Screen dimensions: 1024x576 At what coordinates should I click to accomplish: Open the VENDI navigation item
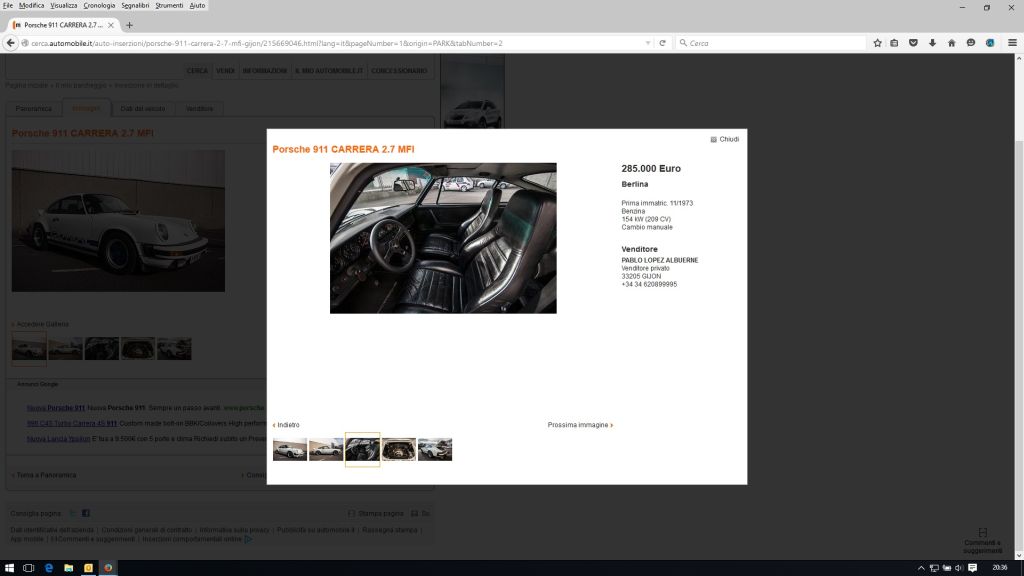[x=225, y=71]
